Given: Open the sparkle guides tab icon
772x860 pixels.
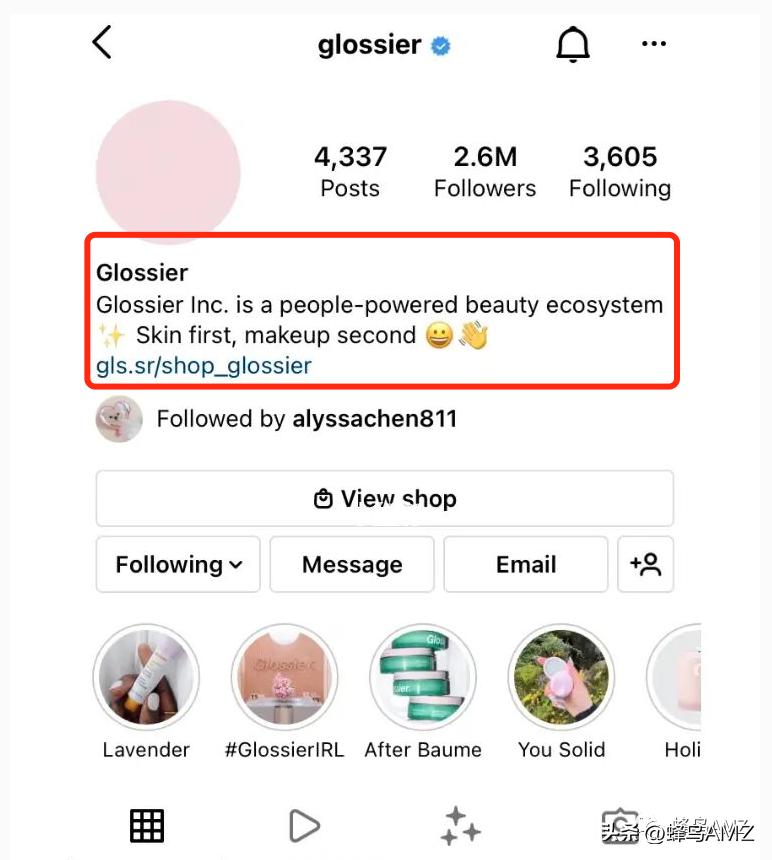Looking at the screenshot, I should tap(461, 826).
